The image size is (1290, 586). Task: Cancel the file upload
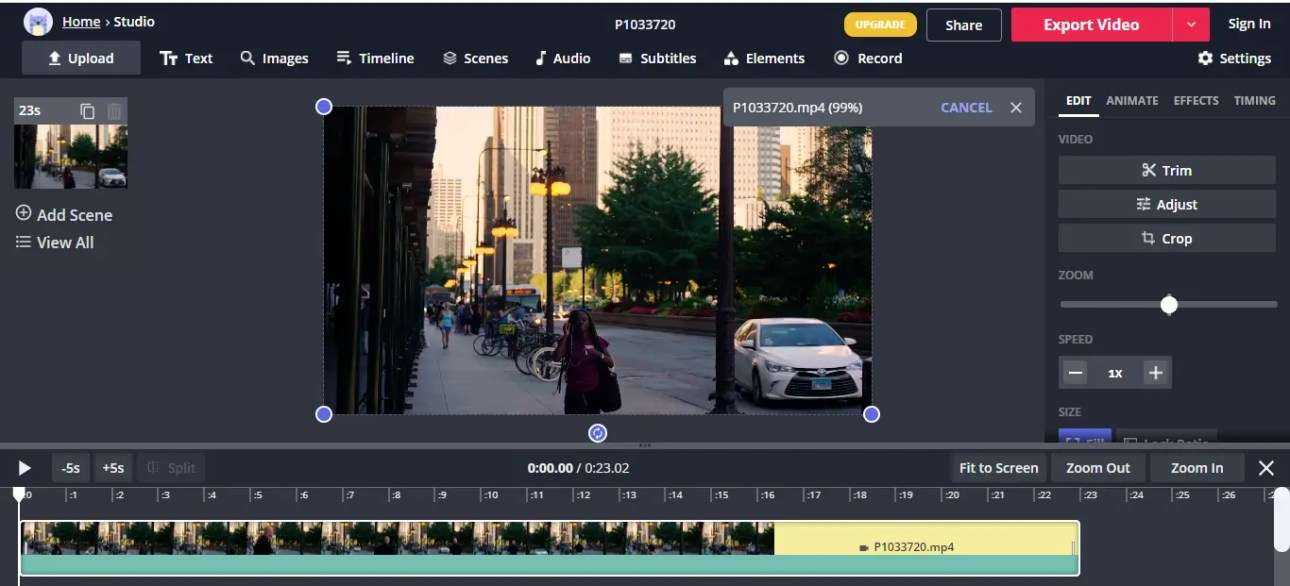coord(966,107)
